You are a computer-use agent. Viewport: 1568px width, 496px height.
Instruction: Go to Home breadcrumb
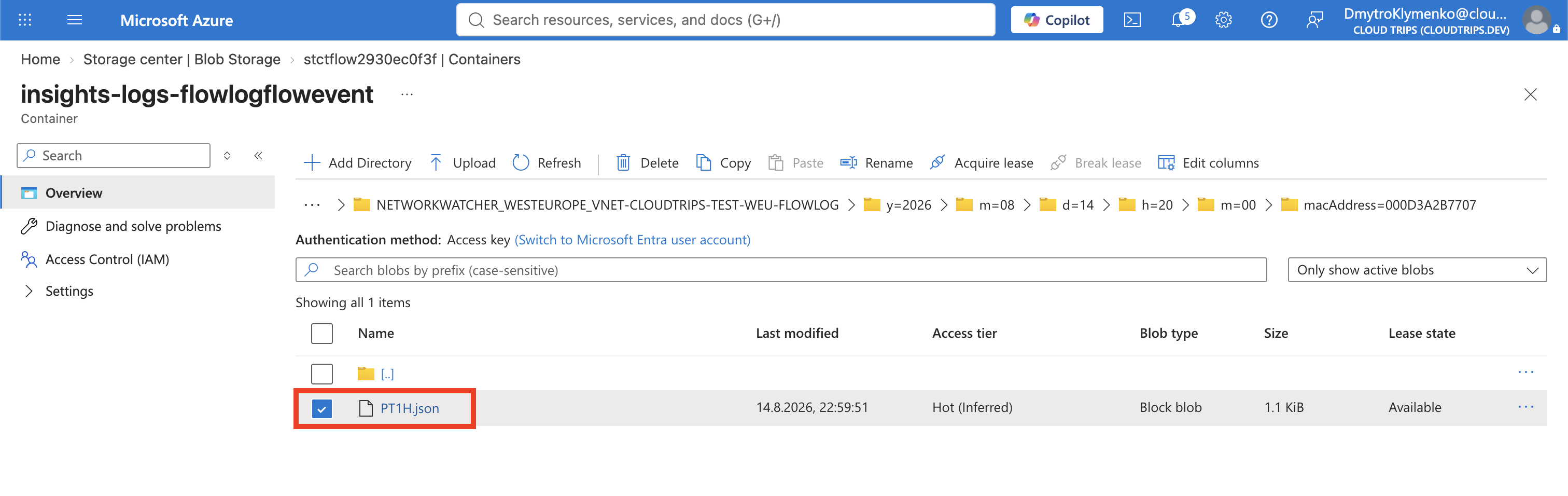[40, 59]
